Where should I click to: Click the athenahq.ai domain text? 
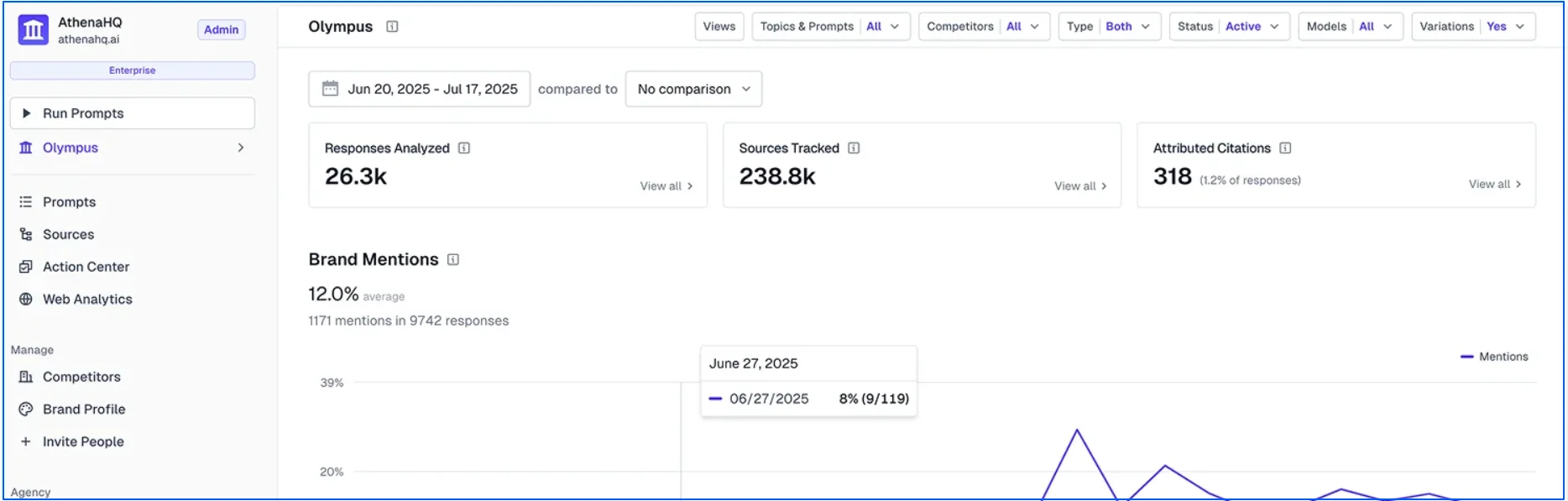[x=89, y=39]
